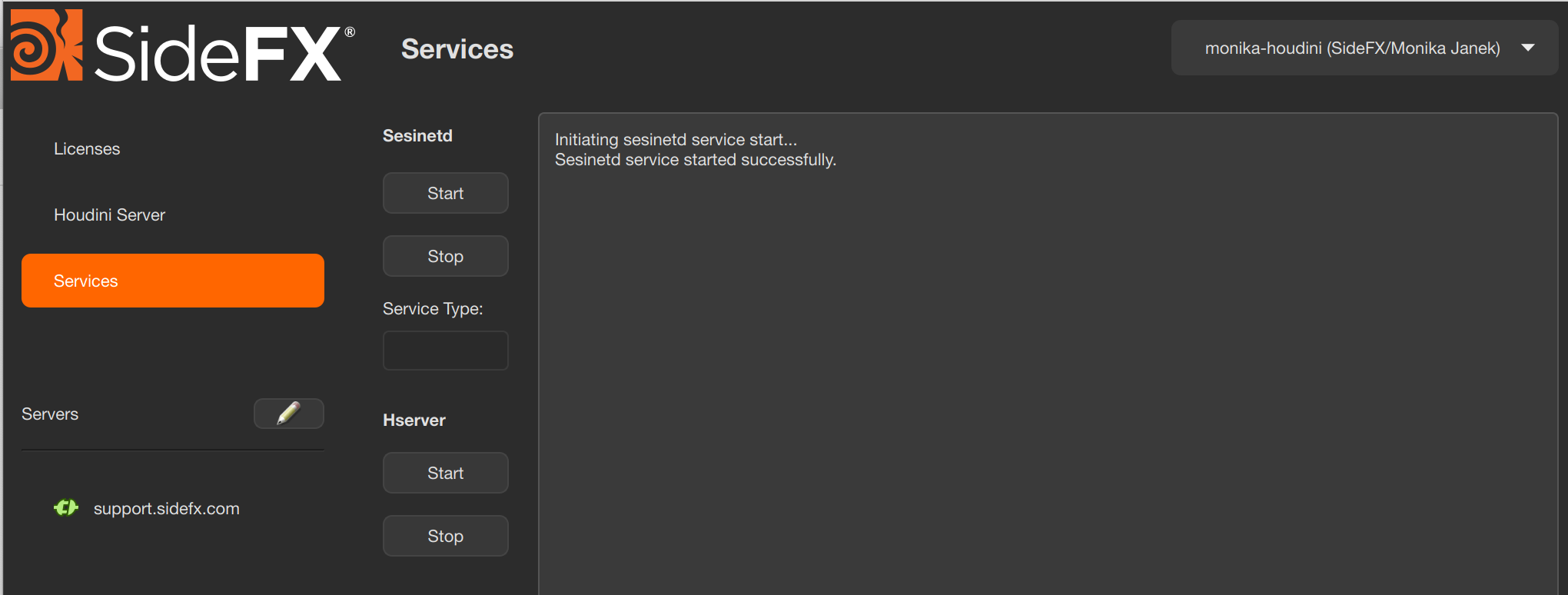Click inside the Service Type input field

pyautogui.click(x=445, y=350)
